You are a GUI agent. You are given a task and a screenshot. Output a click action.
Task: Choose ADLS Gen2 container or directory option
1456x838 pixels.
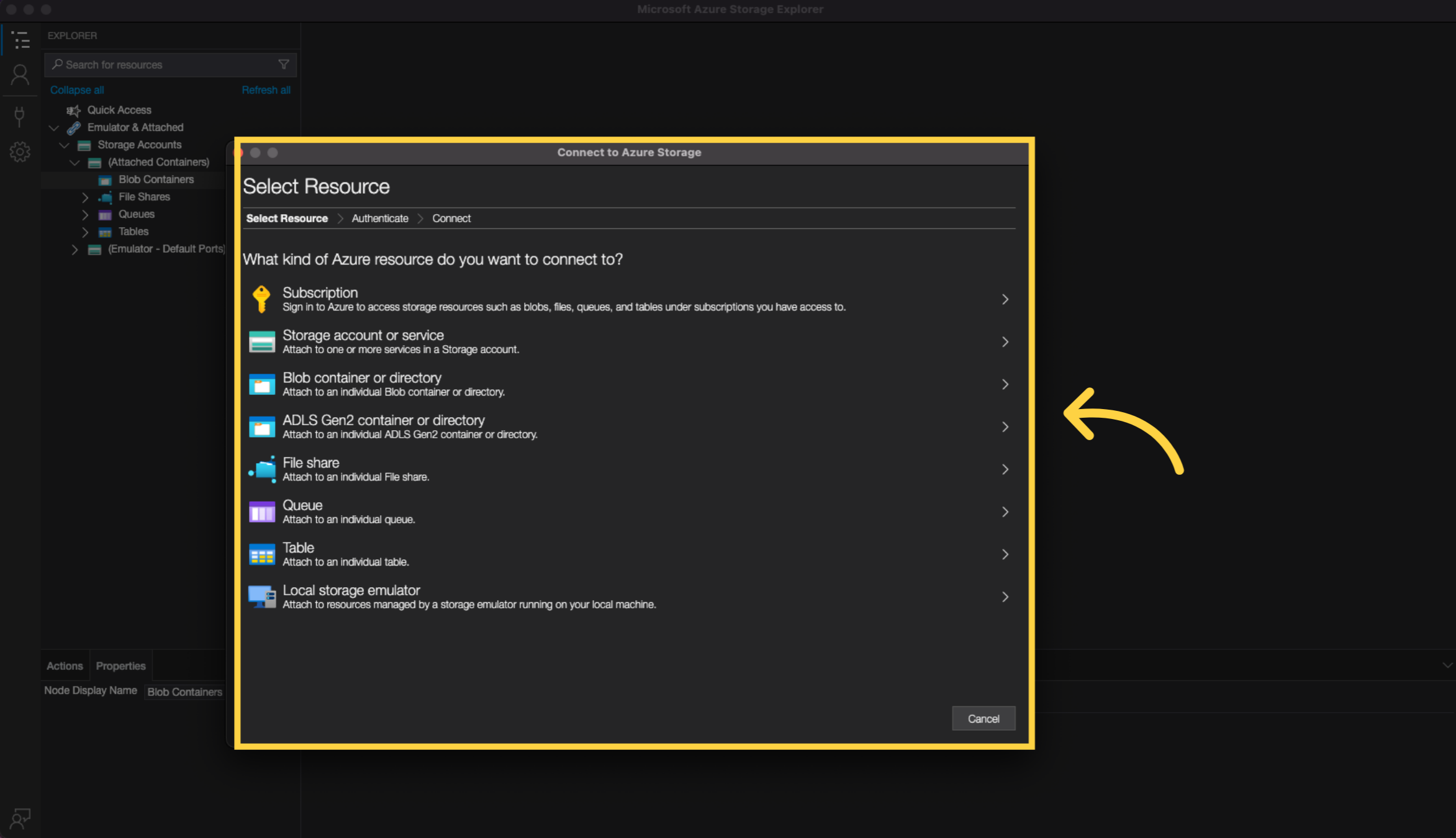point(384,420)
